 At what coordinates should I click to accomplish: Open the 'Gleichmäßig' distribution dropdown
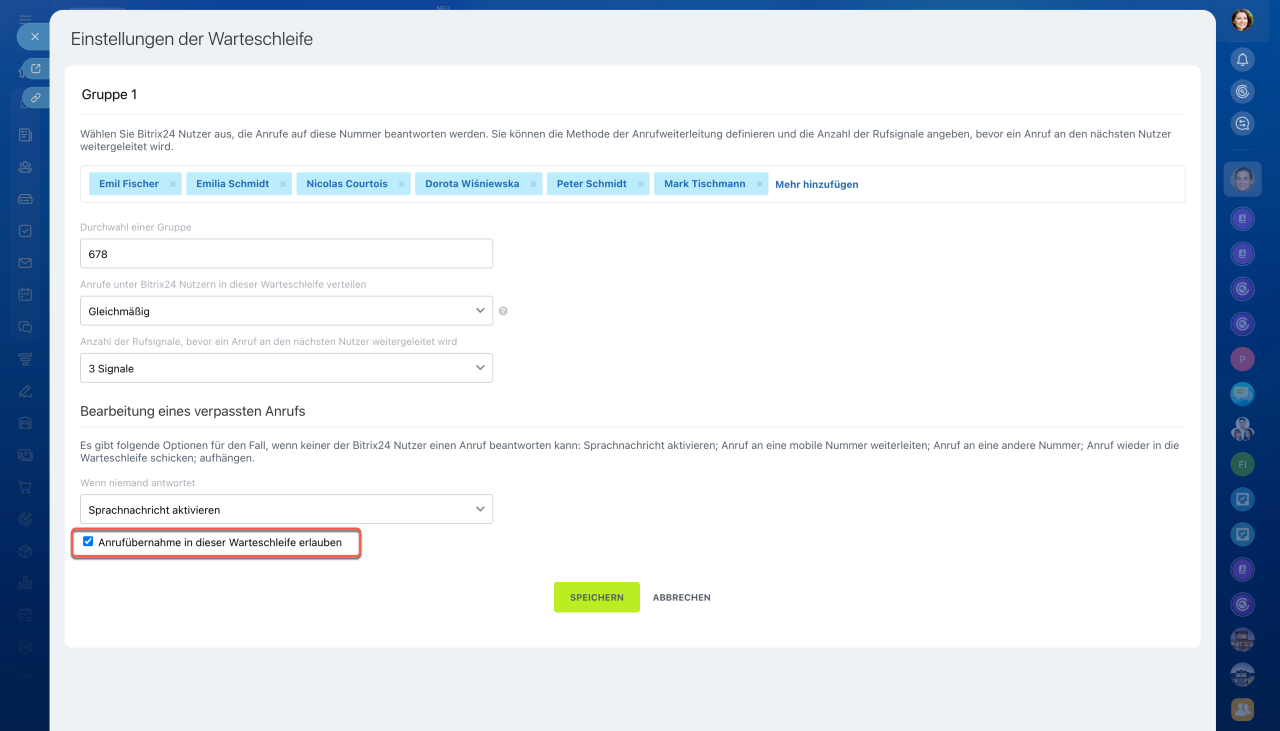click(286, 311)
